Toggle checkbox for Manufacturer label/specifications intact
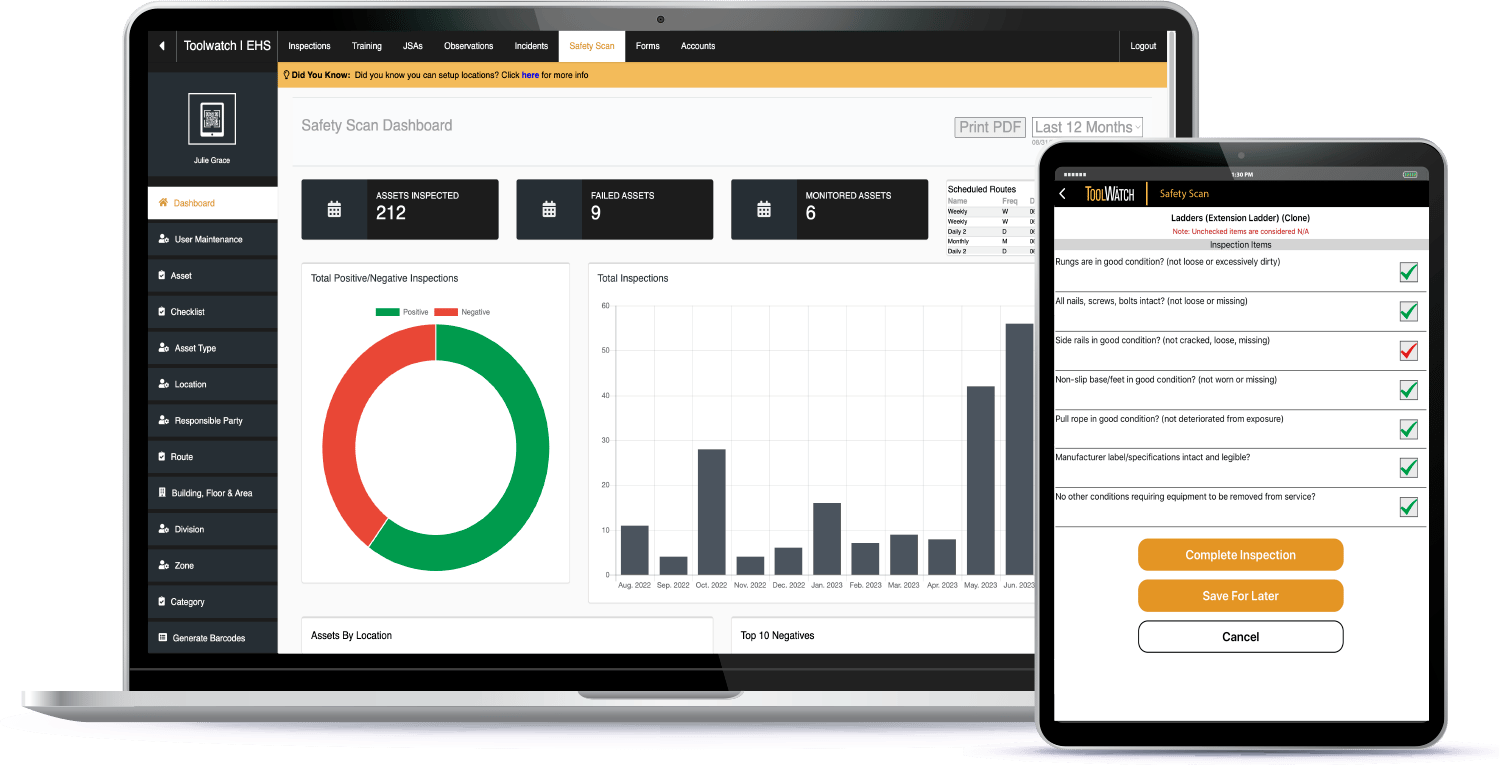1500x765 pixels. [1408, 467]
